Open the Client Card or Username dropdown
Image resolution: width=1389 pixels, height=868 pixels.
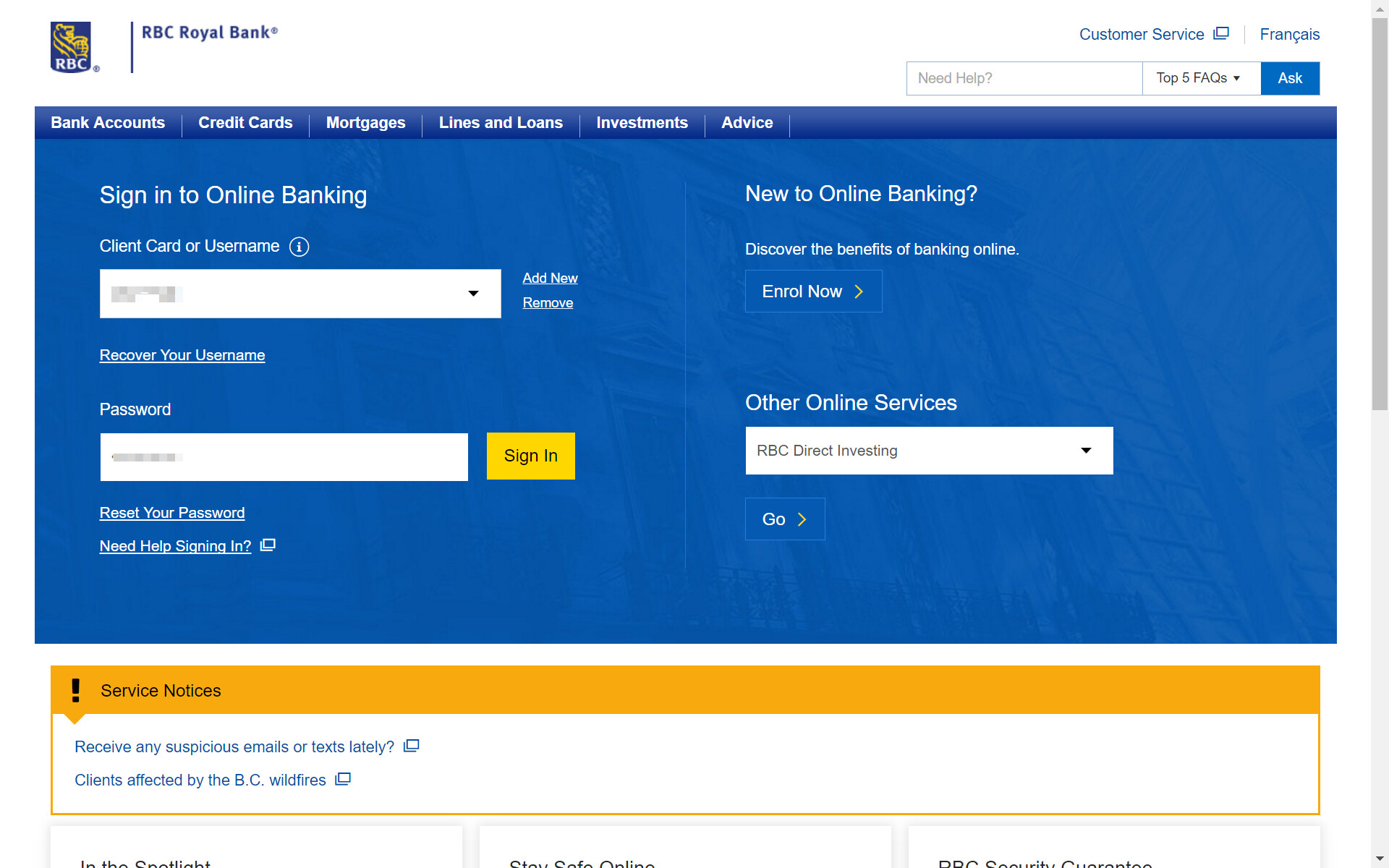tap(300, 294)
